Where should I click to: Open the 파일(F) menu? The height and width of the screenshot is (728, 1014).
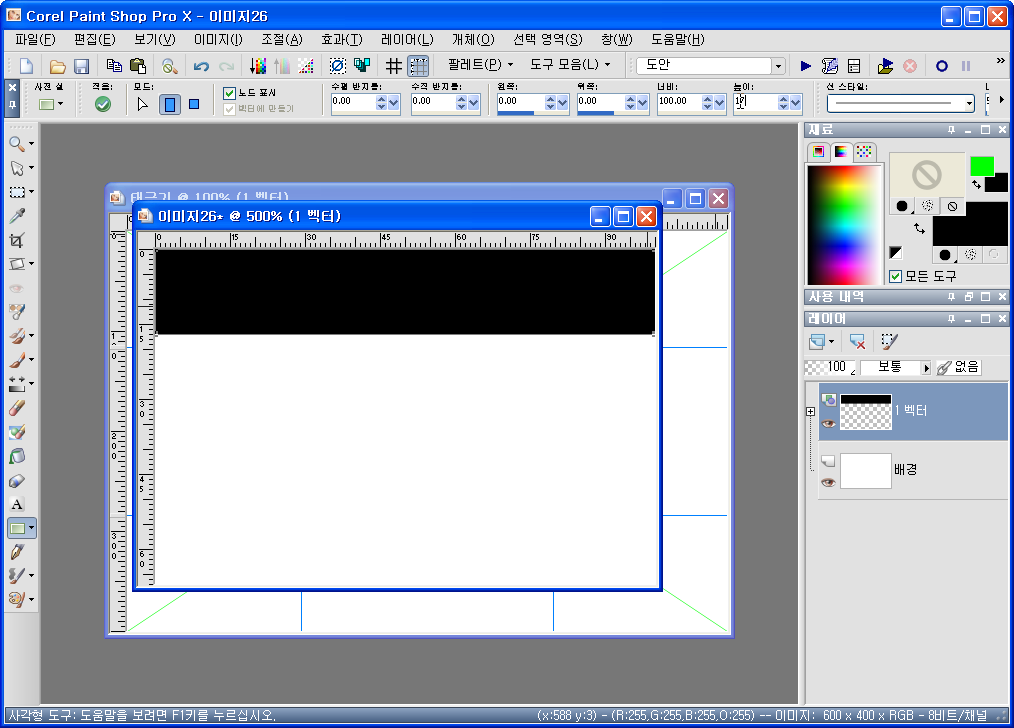coord(36,39)
